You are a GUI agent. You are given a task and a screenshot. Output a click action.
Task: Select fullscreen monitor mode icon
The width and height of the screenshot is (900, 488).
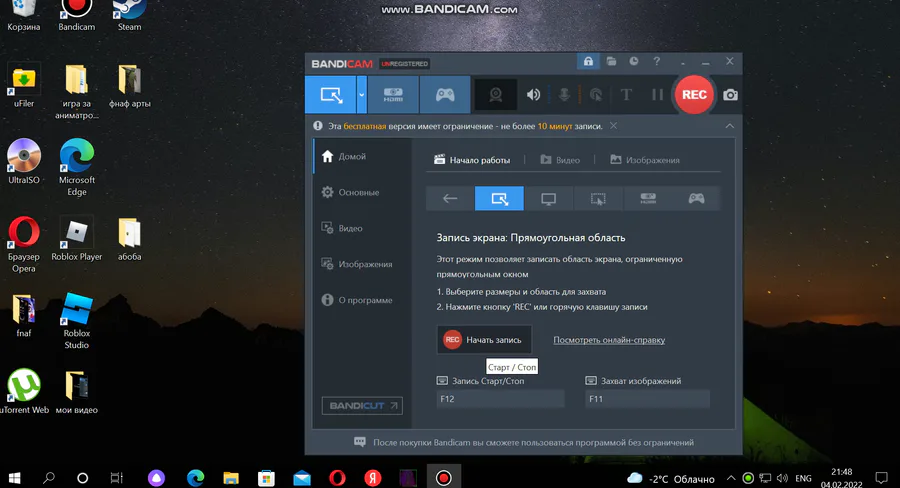[x=549, y=199]
